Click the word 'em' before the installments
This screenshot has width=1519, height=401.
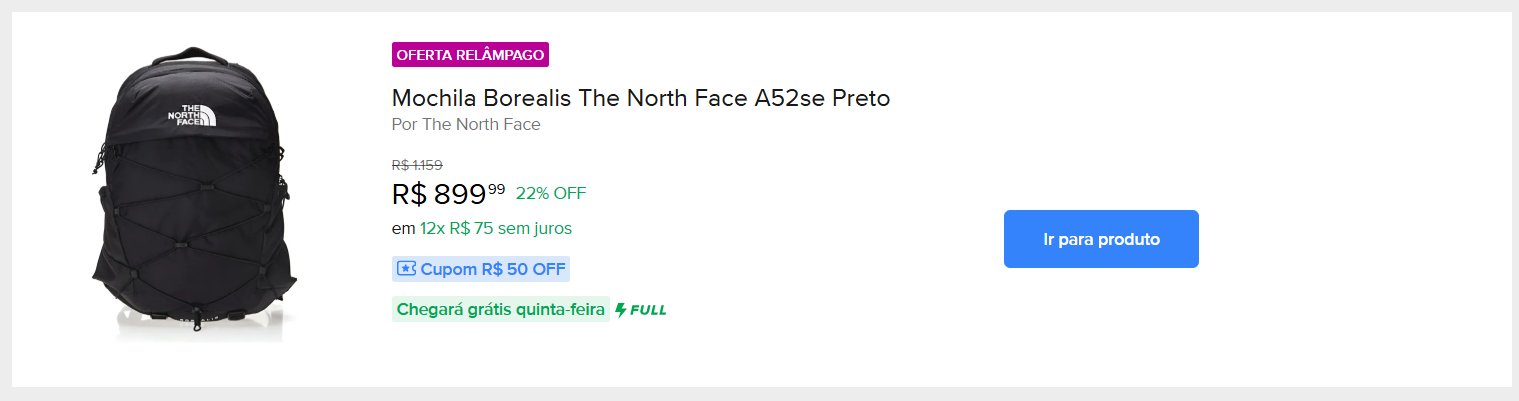403,228
